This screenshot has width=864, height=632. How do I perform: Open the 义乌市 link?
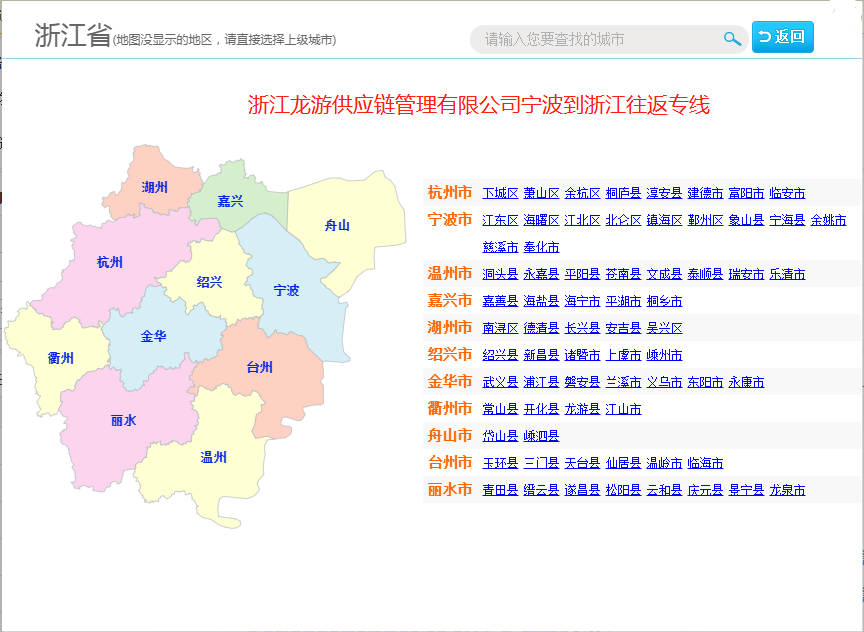pyautogui.click(x=664, y=382)
